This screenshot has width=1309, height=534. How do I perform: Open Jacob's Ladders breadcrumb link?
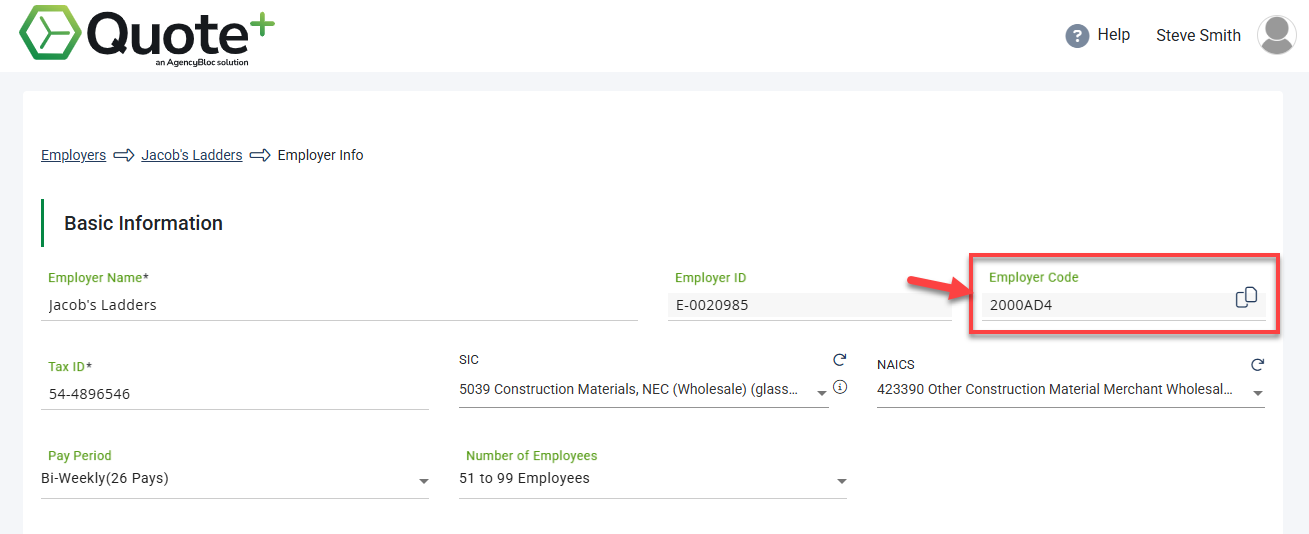(192, 155)
